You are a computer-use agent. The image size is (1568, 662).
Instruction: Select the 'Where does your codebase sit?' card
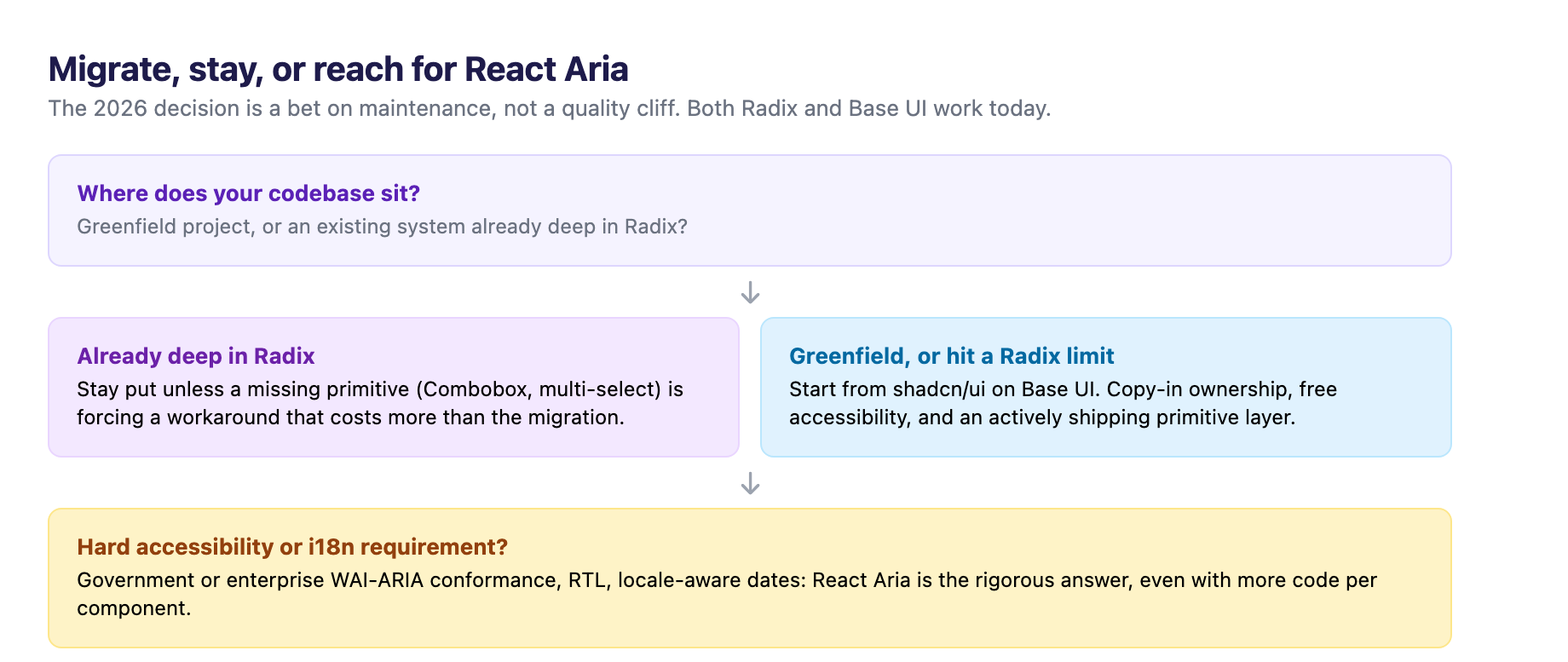[x=750, y=210]
